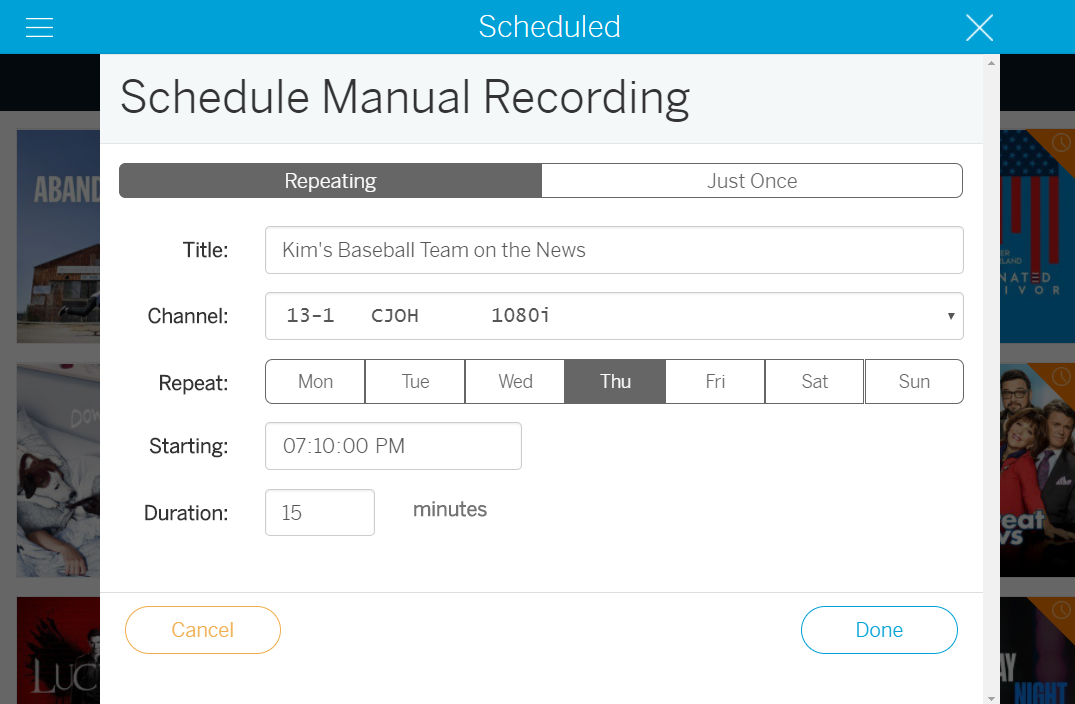
Task: Enable Fri repeat day
Action: [715, 381]
